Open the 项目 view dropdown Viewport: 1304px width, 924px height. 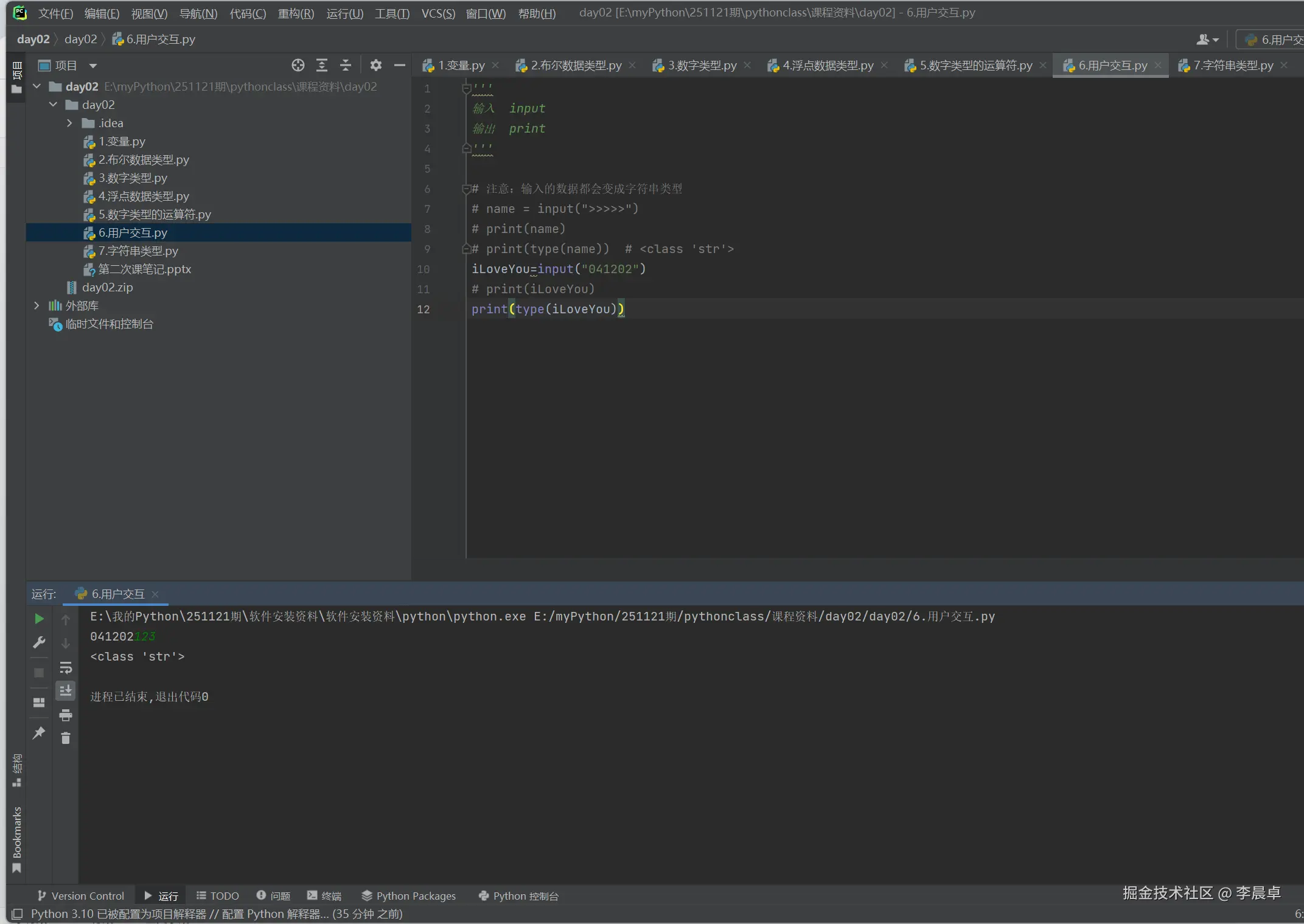point(92,65)
